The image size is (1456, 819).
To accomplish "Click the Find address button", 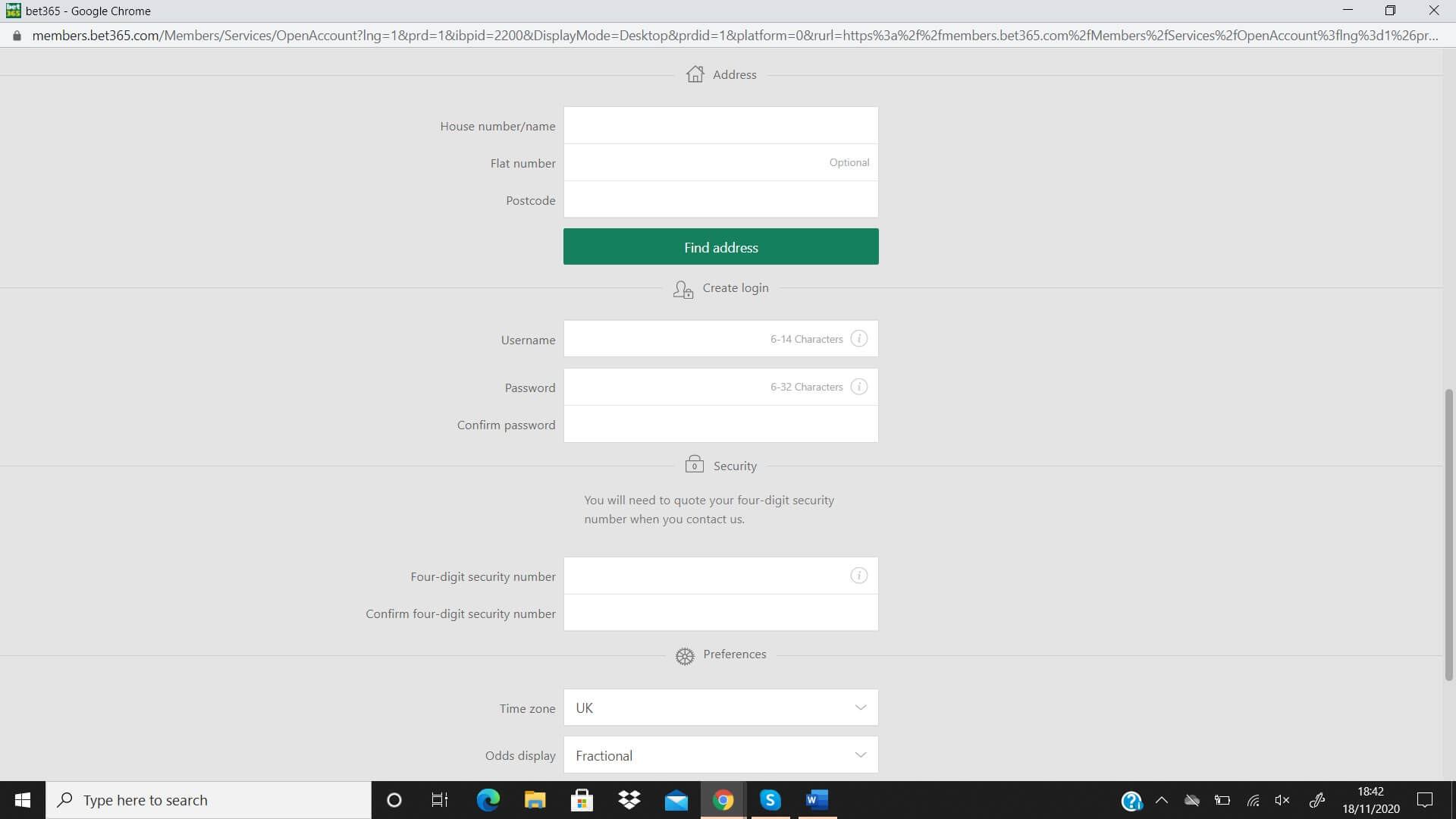I will (720, 247).
